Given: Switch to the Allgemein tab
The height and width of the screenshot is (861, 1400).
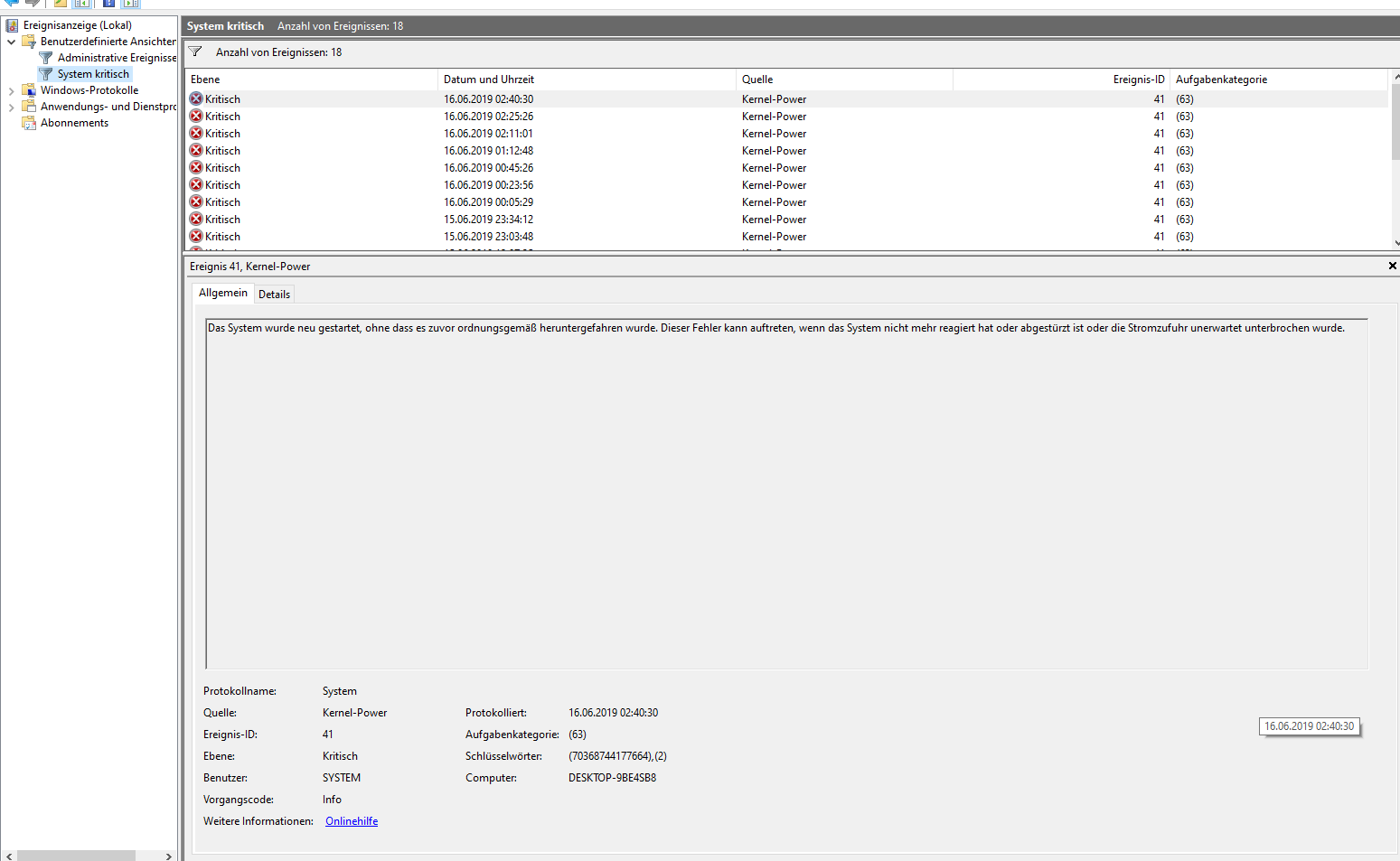Looking at the screenshot, I should pyautogui.click(x=223, y=293).
